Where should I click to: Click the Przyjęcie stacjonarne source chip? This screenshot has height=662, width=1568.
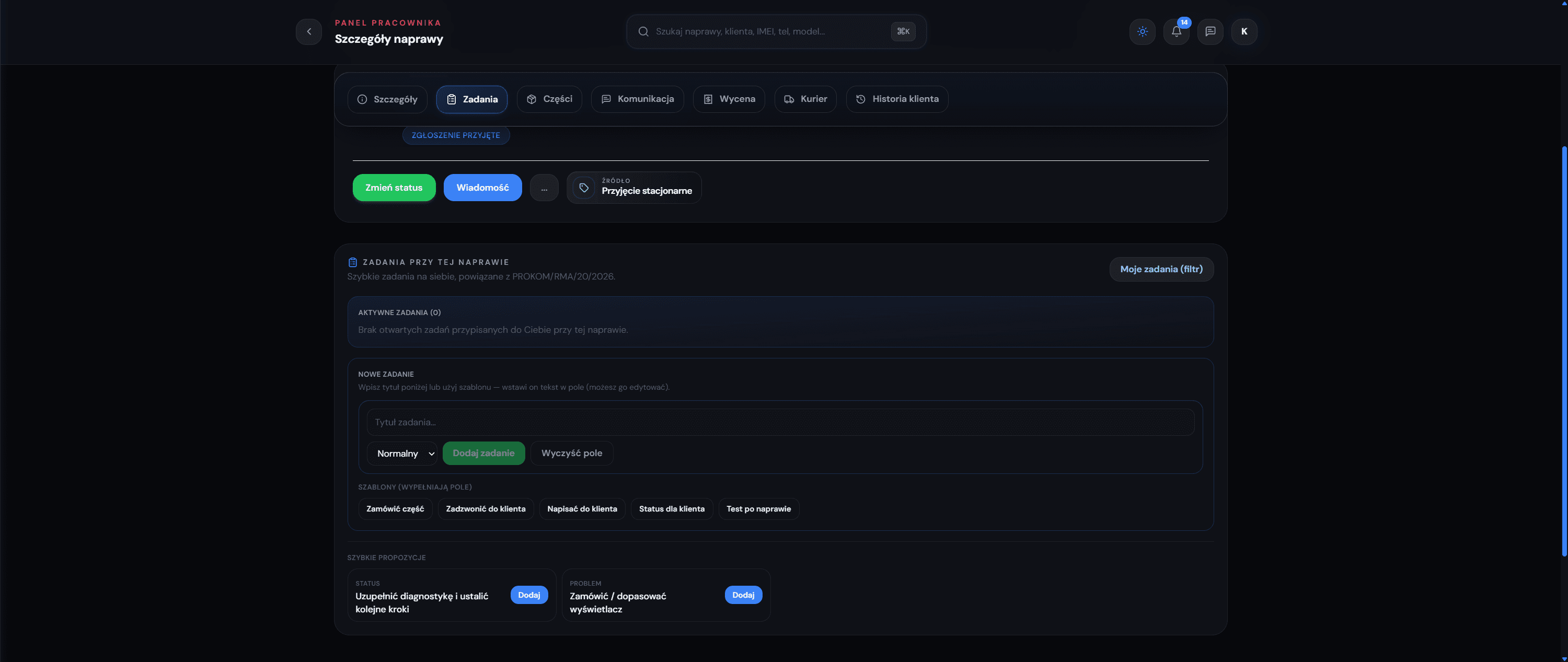point(635,188)
